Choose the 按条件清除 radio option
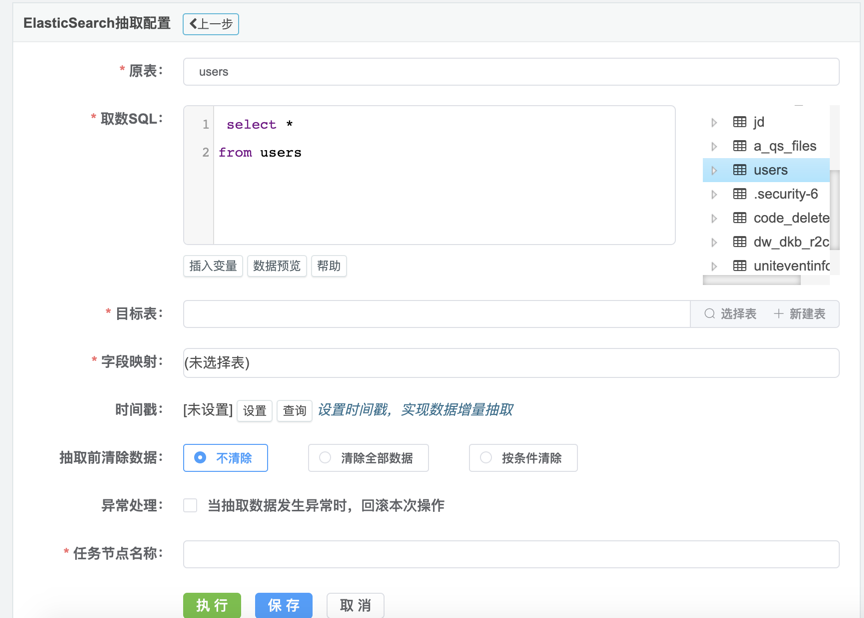The image size is (864, 618). pyautogui.click(x=486, y=458)
